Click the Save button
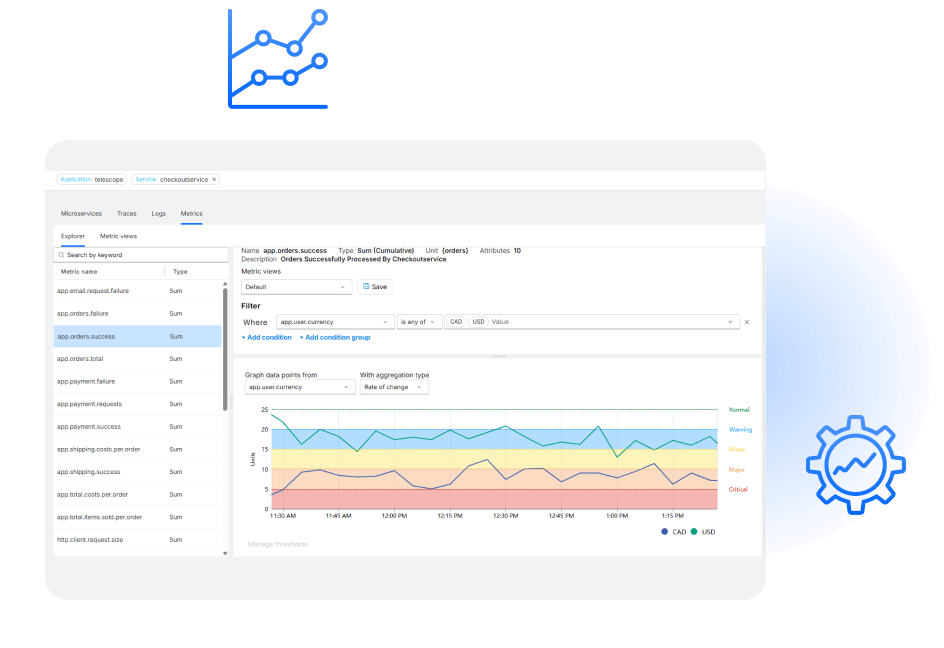The height and width of the screenshot is (648, 944). (x=375, y=287)
